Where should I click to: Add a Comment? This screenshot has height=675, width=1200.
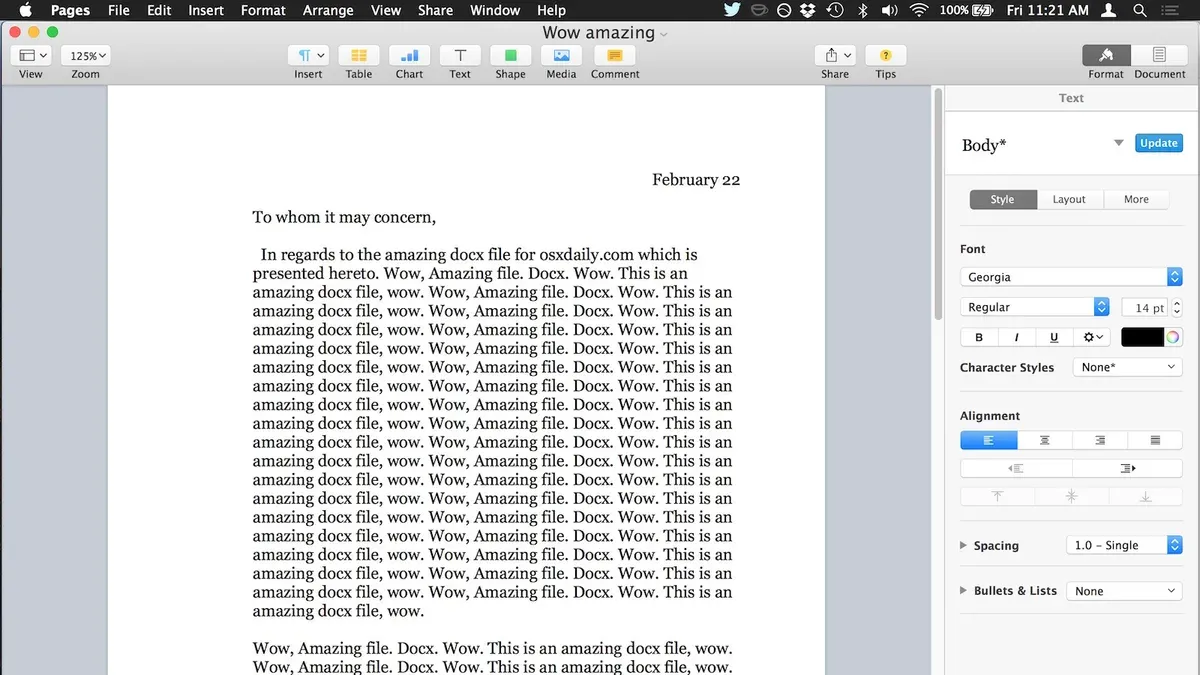pos(615,56)
